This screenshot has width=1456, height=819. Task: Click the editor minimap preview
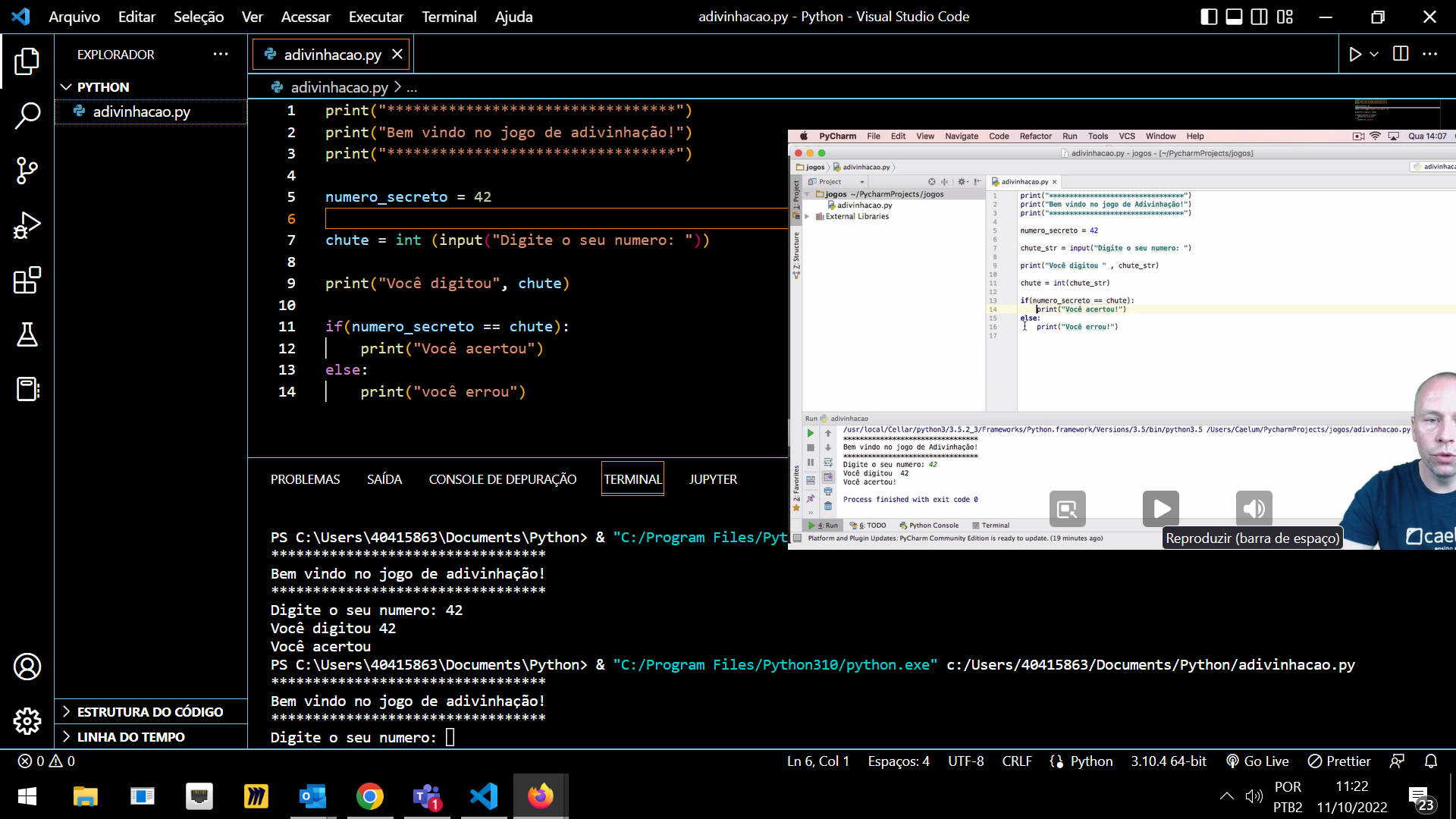pos(1397,111)
